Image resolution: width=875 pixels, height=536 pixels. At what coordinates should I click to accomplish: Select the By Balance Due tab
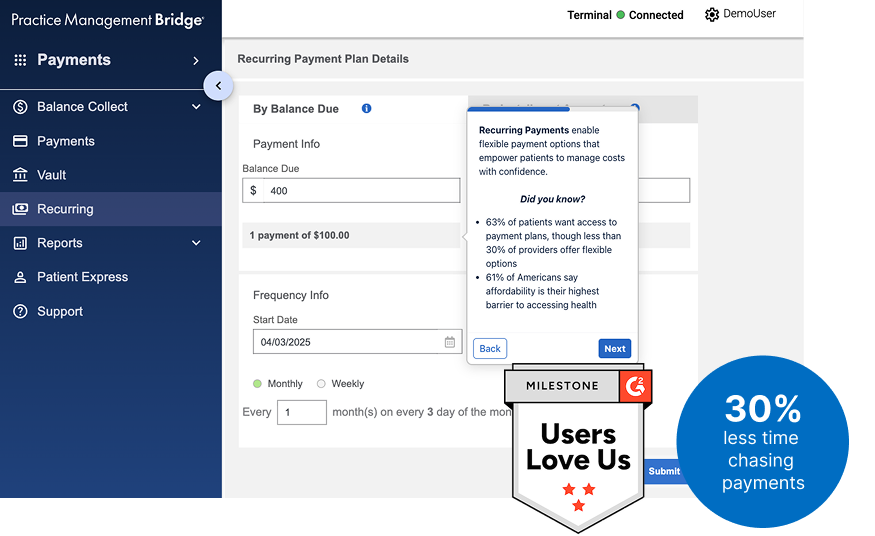(296, 109)
